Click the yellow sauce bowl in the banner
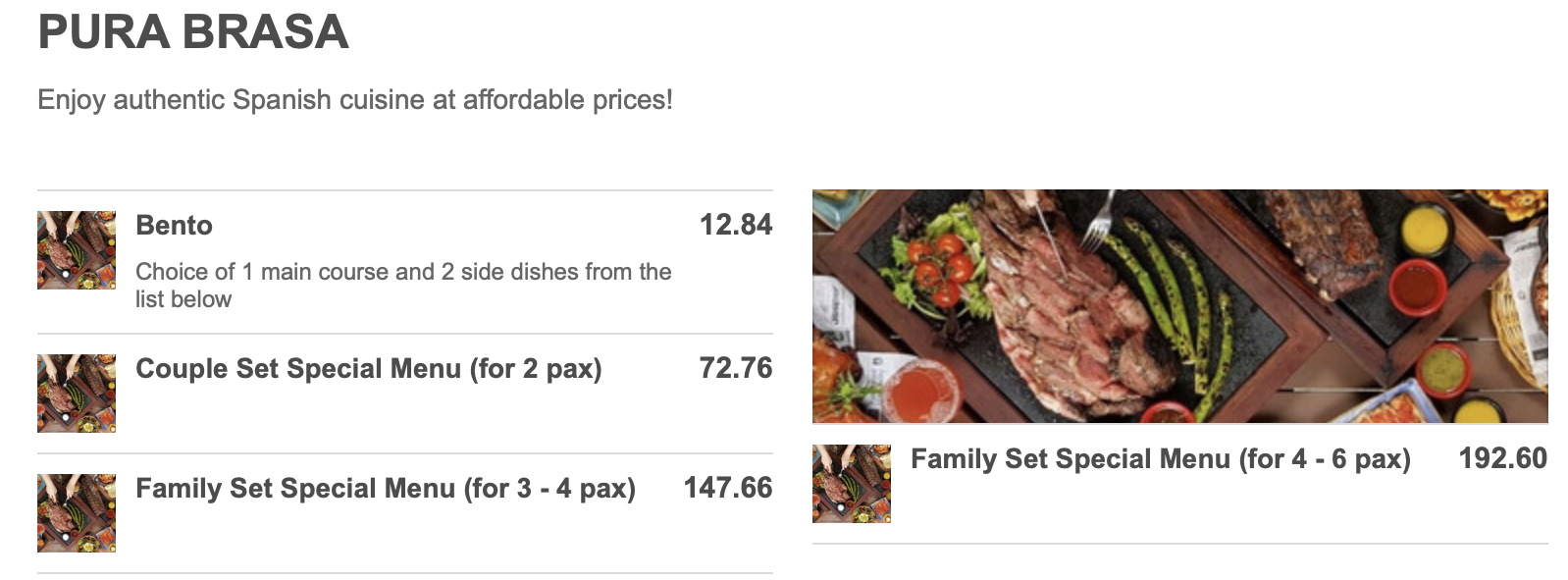Screen dimensions: 1568x580 [x=1424, y=232]
